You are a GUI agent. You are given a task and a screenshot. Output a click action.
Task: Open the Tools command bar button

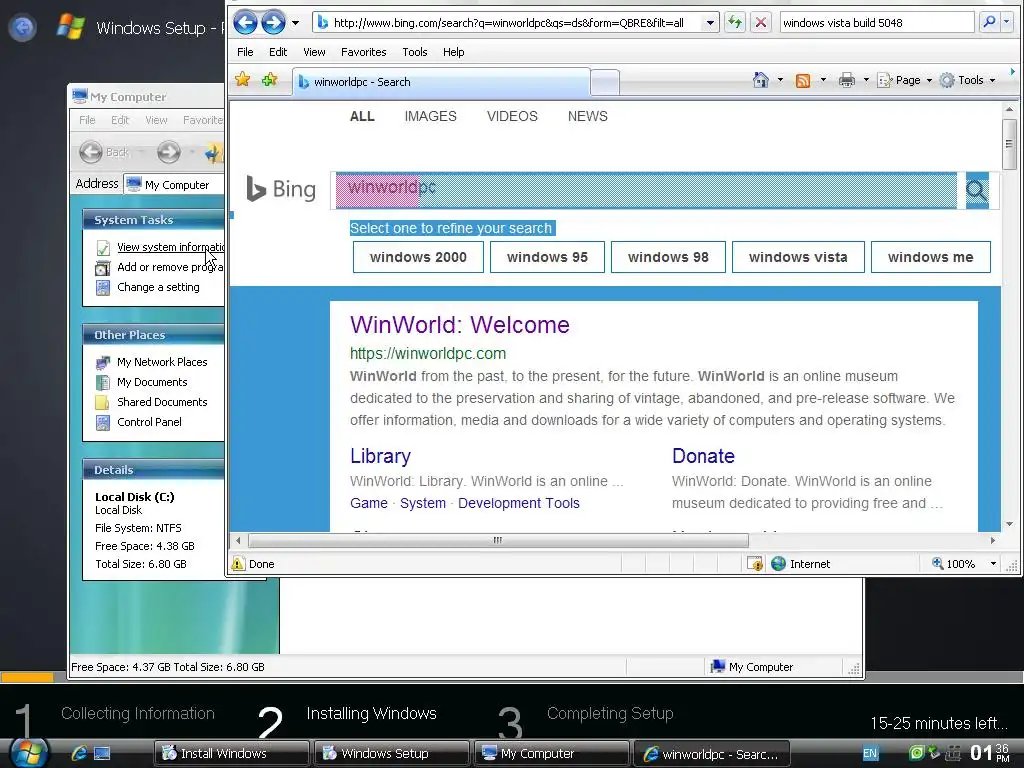[967, 80]
